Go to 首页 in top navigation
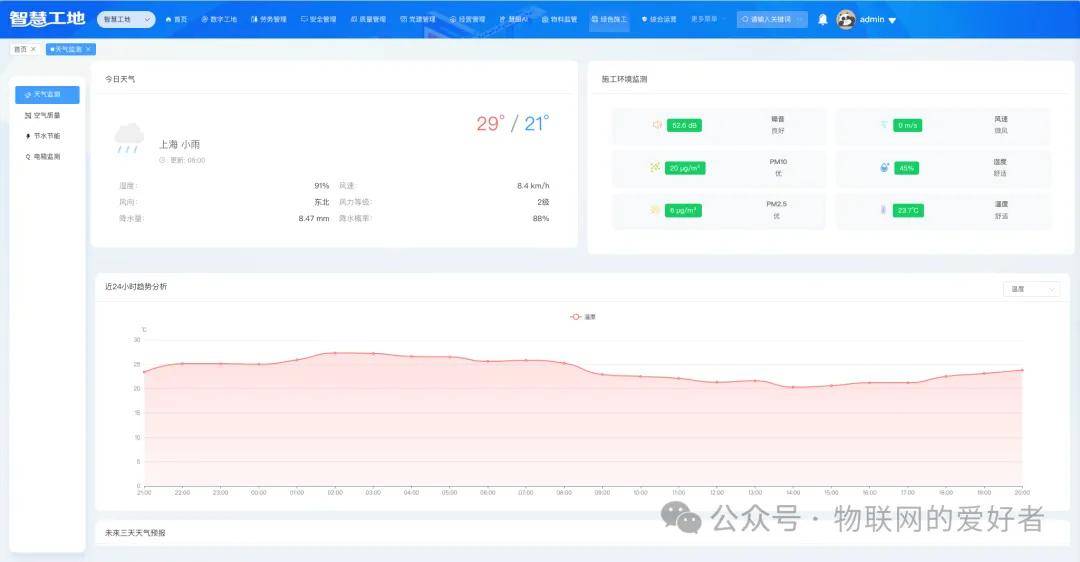 tap(176, 19)
